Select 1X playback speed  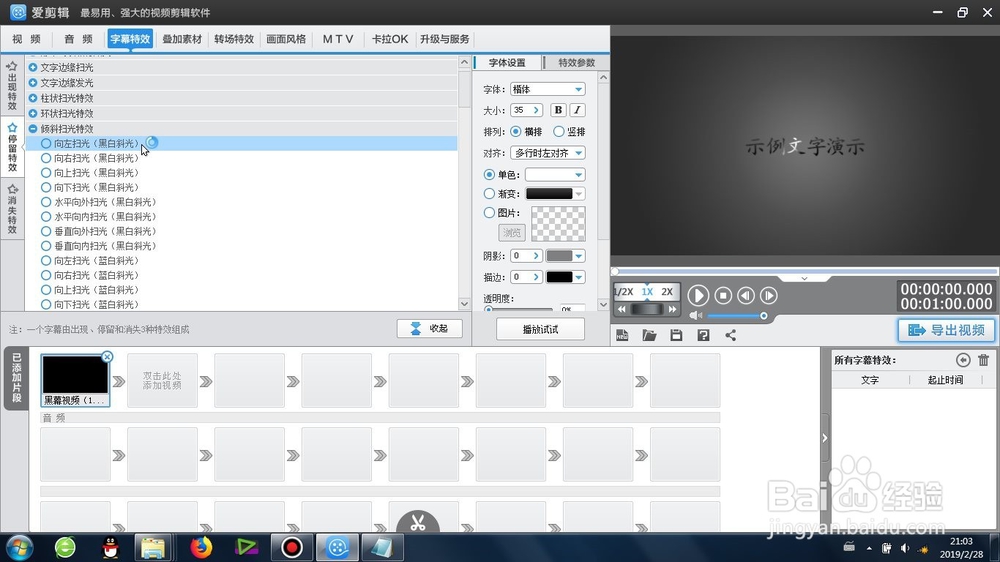point(647,292)
